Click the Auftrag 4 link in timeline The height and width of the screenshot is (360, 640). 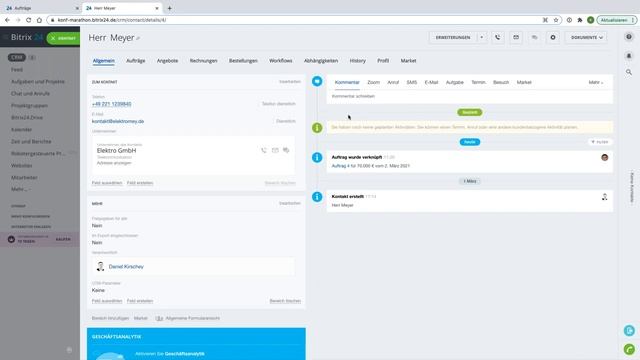(340, 166)
